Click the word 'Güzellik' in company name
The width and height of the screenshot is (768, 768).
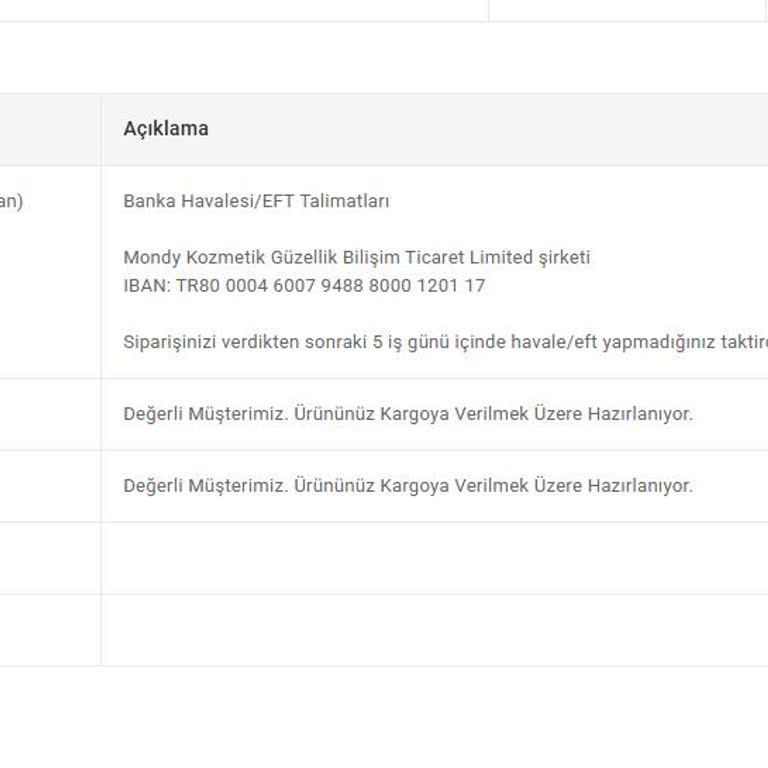304,257
